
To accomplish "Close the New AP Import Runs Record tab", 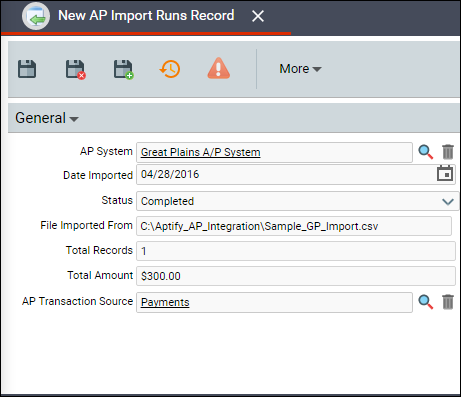I will coord(258,16).
